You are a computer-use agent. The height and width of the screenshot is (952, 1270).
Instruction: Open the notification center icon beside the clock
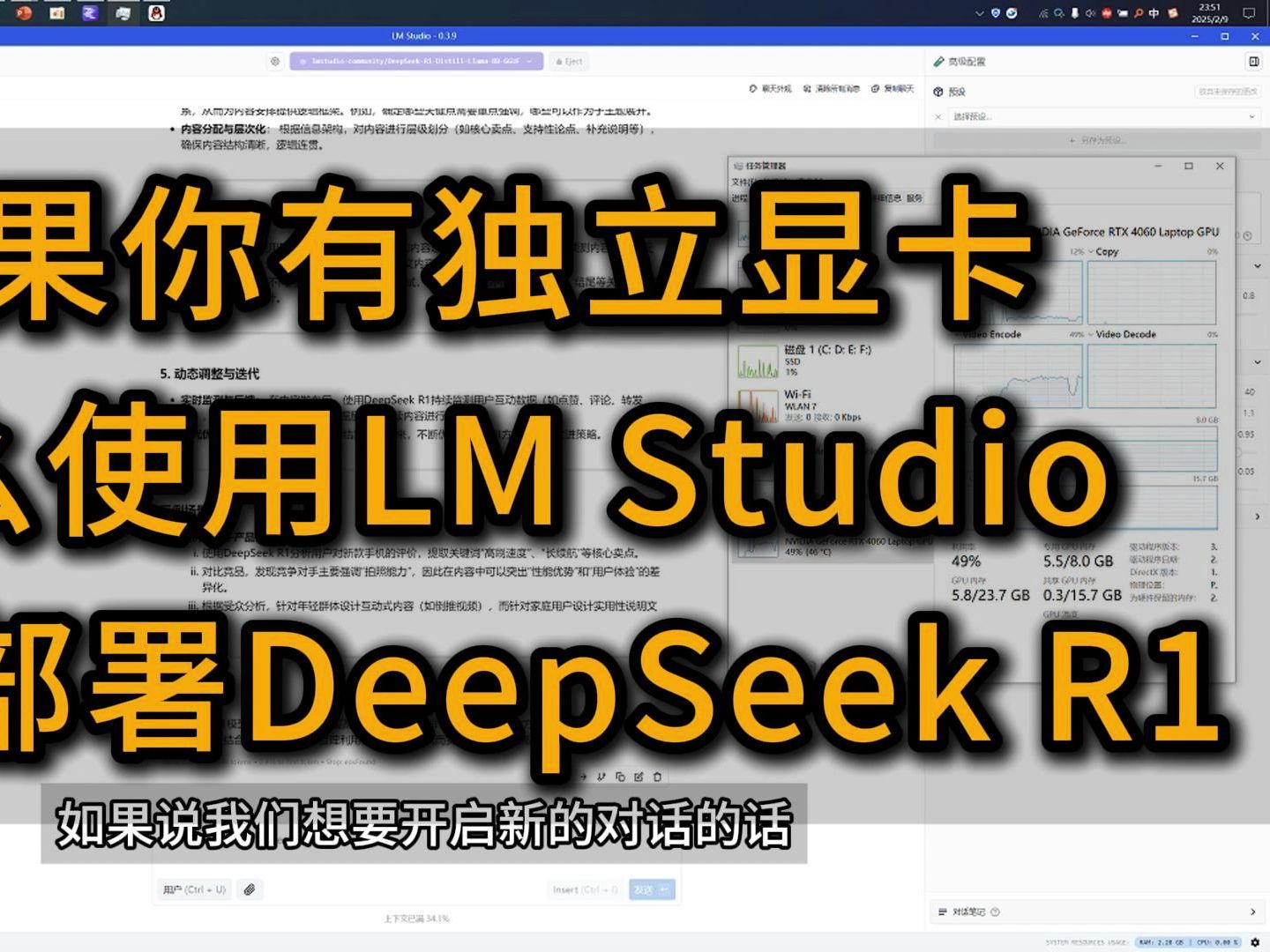point(1249,12)
